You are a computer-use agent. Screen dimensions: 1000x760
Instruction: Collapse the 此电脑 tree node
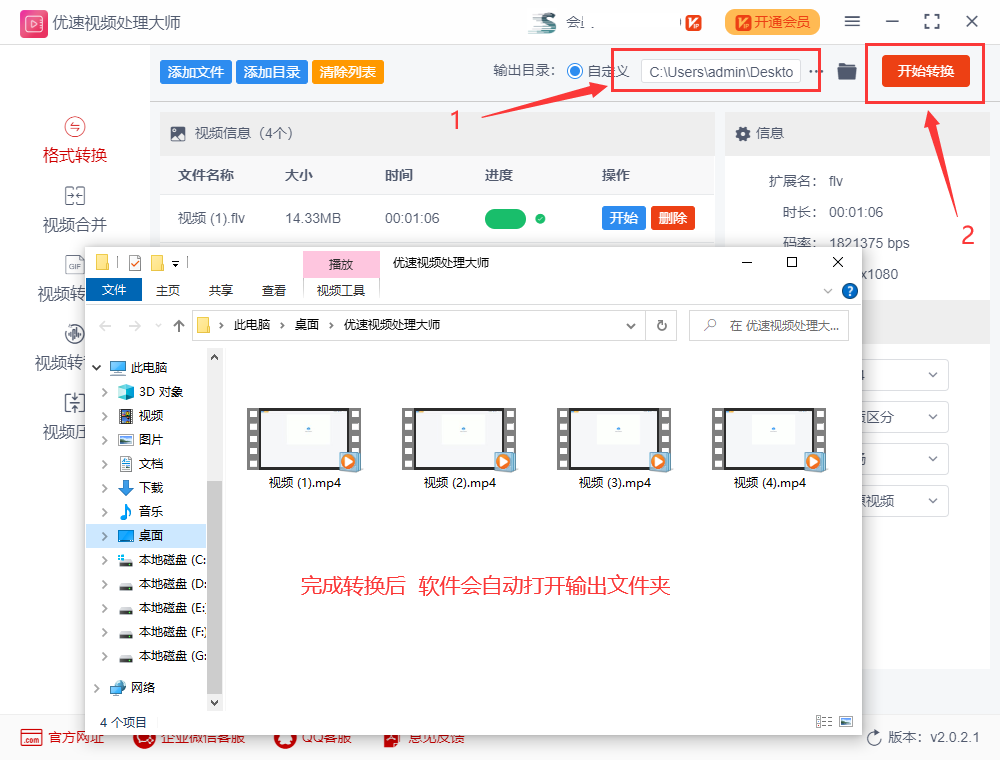pos(96,368)
